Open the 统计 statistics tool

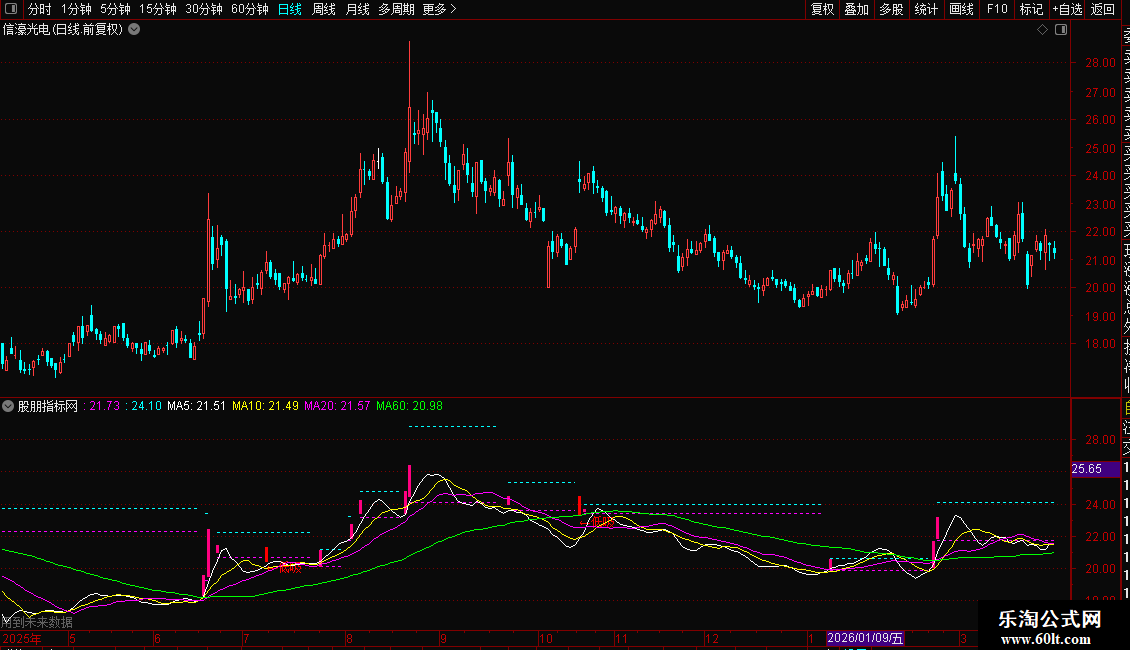926,9
